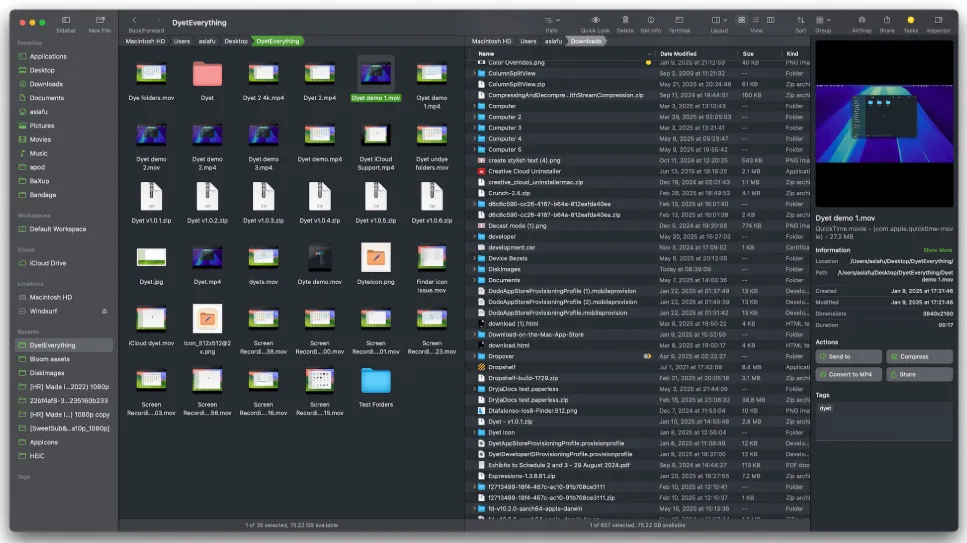The height and width of the screenshot is (543, 967).
Task: Switch to column view mode
Action: tap(770, 20)
